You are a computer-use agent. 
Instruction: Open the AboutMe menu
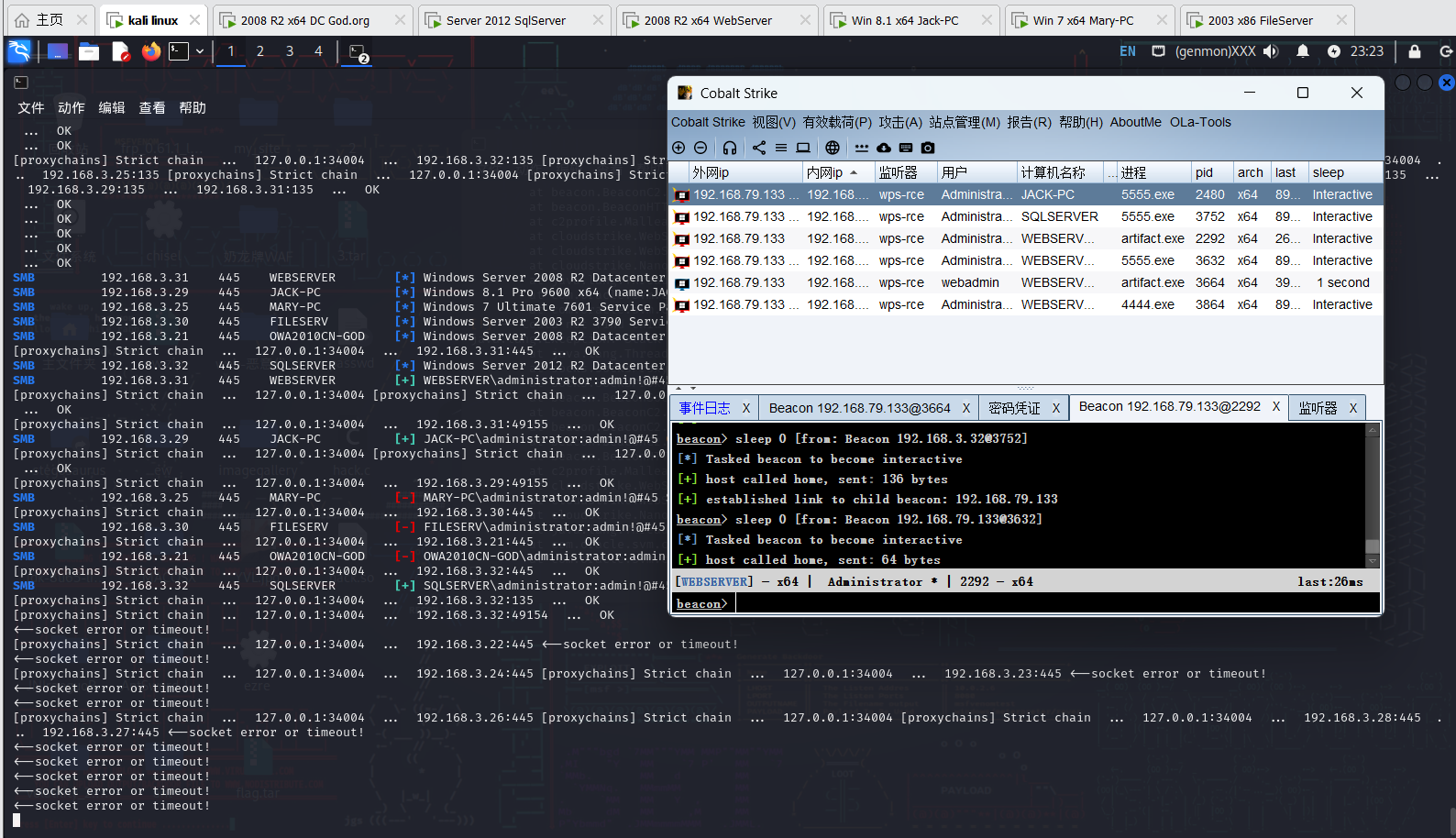(x=1135, y=122)
